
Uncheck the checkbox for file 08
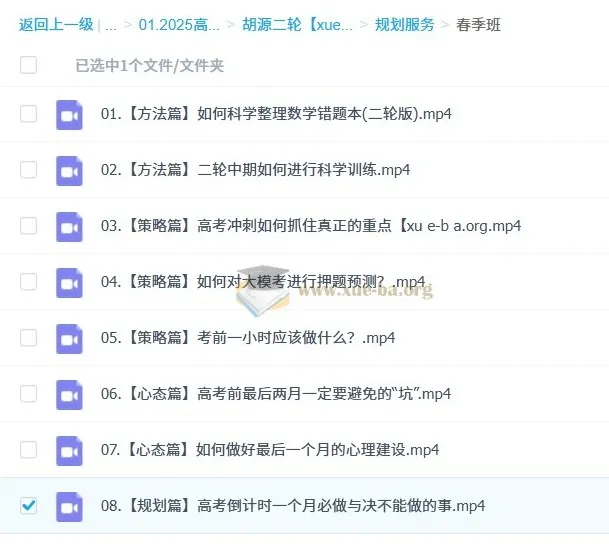click(29, 506)
